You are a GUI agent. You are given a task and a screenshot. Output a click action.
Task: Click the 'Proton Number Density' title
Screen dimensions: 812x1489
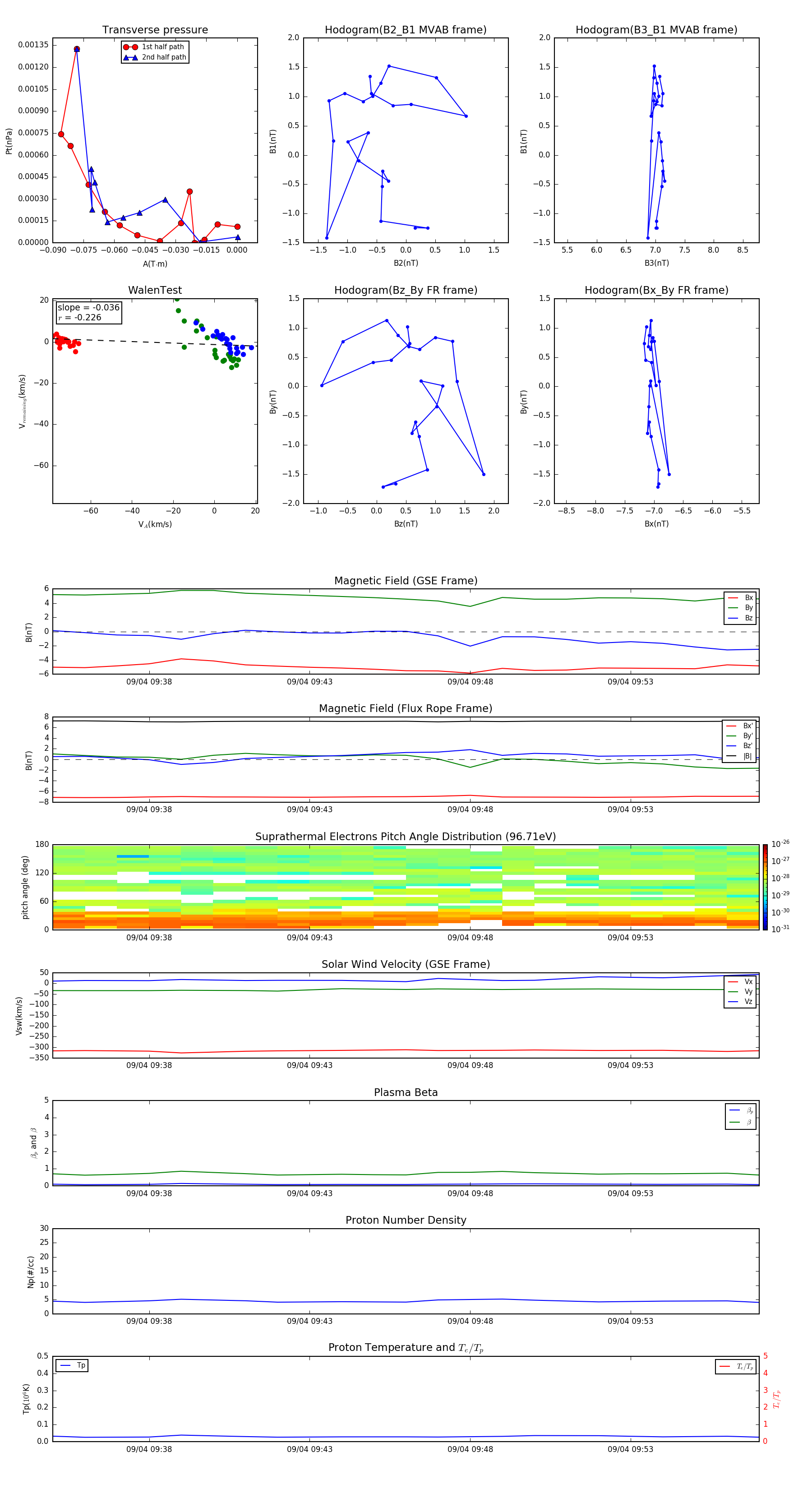click(406, 1220)
